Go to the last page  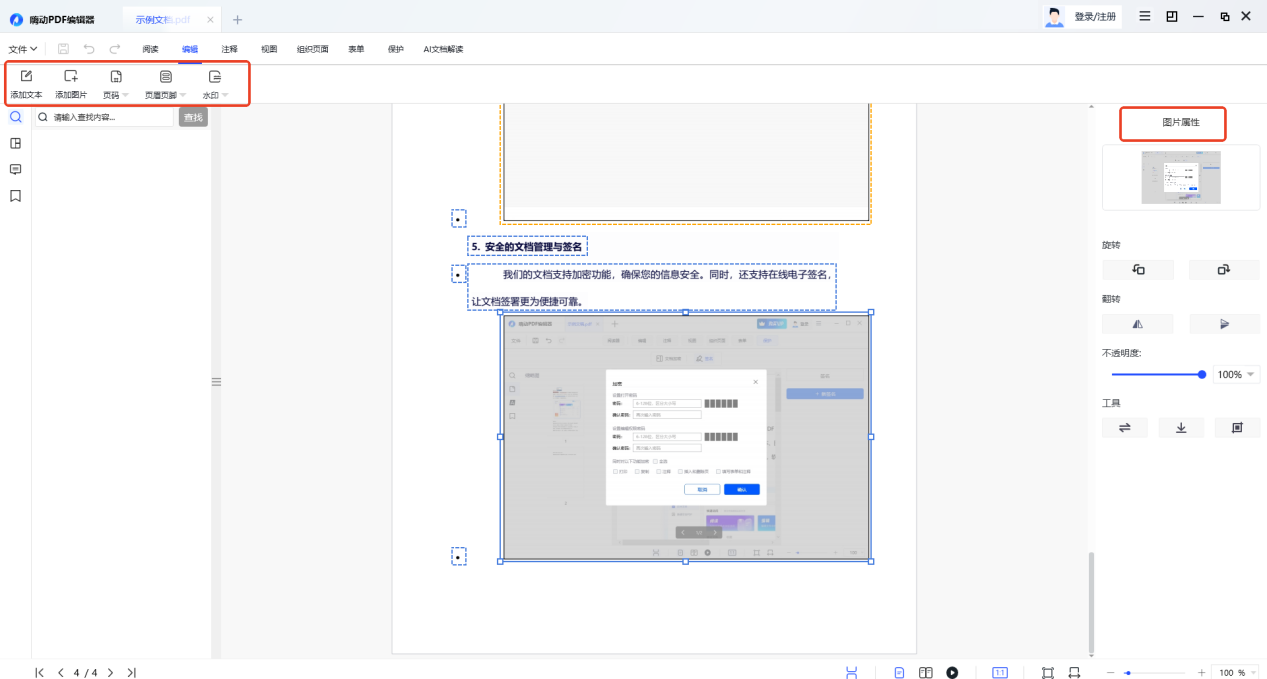(131, 673)
